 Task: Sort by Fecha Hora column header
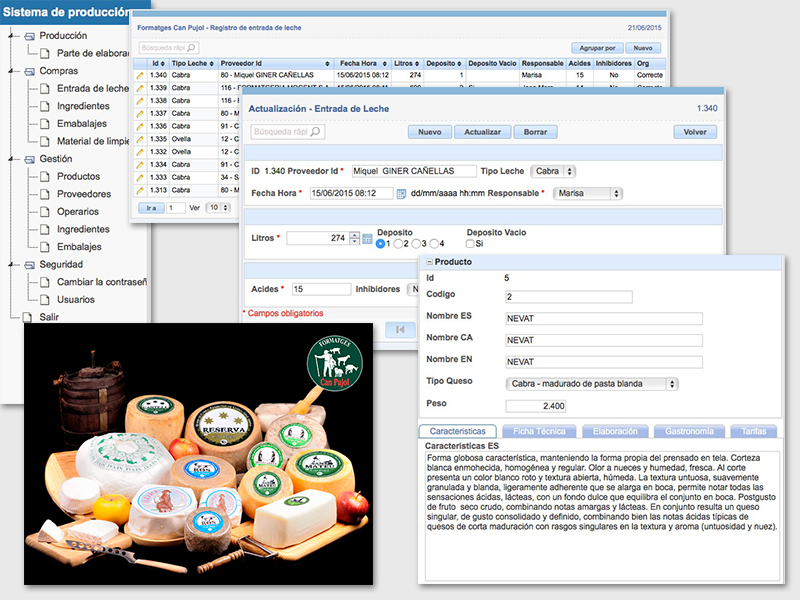[x=363, y=63]
